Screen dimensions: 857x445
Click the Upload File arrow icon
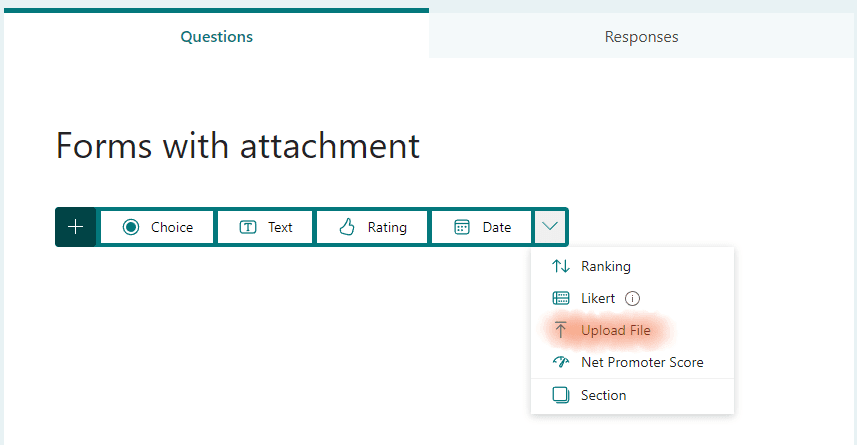[x=561, y=330]
